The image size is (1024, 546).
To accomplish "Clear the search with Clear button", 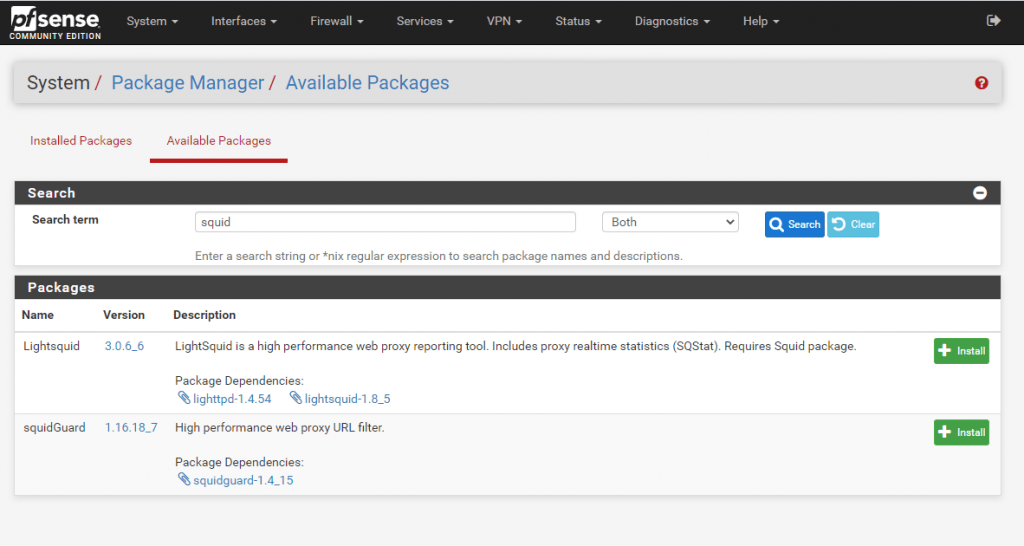I will (853, 224).
